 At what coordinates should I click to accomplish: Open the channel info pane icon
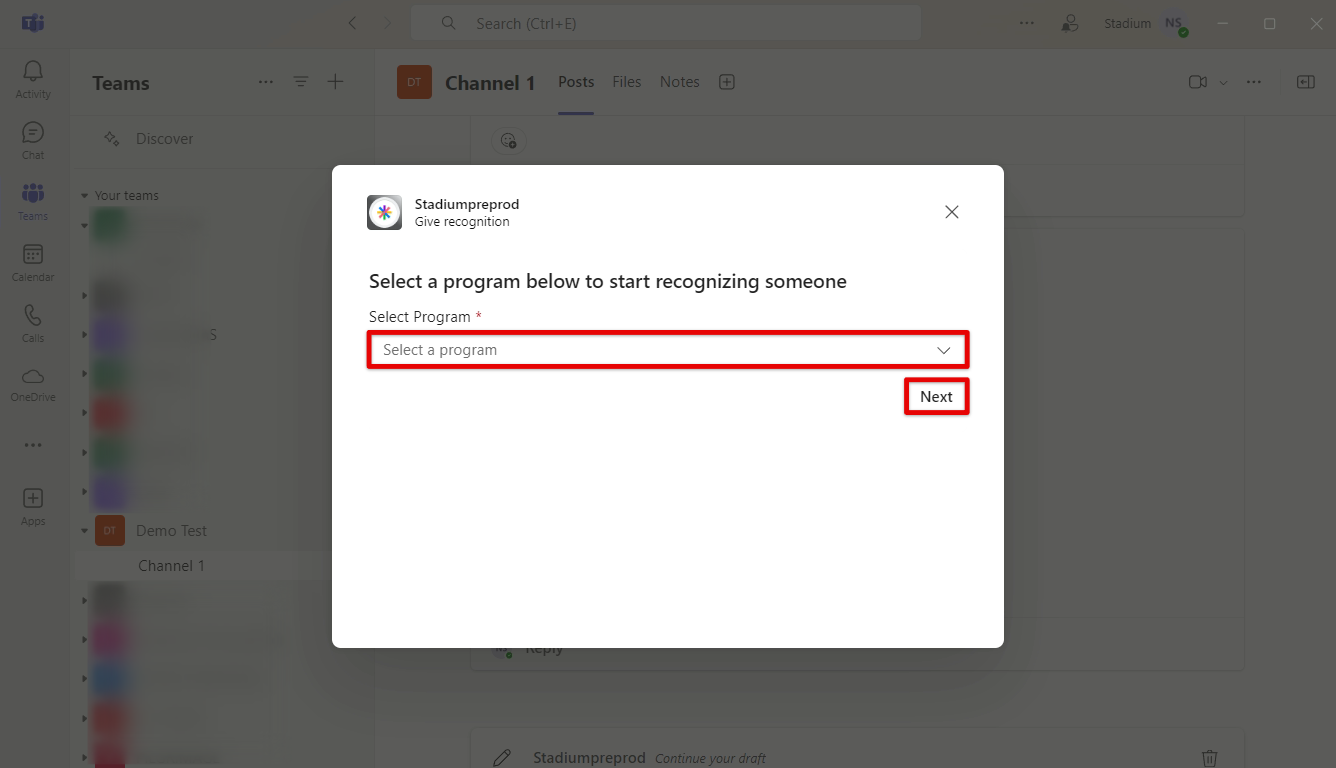(x=1306, y=82)
